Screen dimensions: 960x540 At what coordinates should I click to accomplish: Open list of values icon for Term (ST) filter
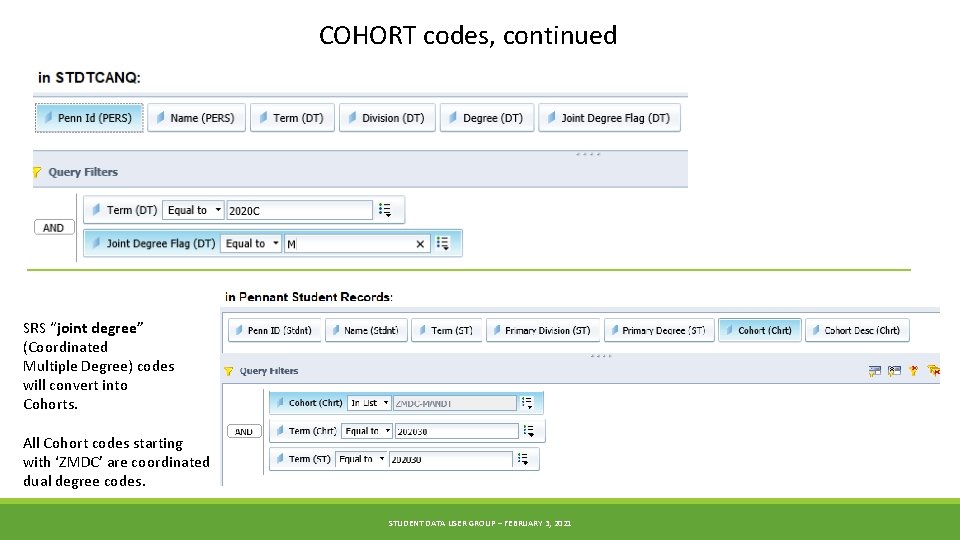(x=522, y=459)
